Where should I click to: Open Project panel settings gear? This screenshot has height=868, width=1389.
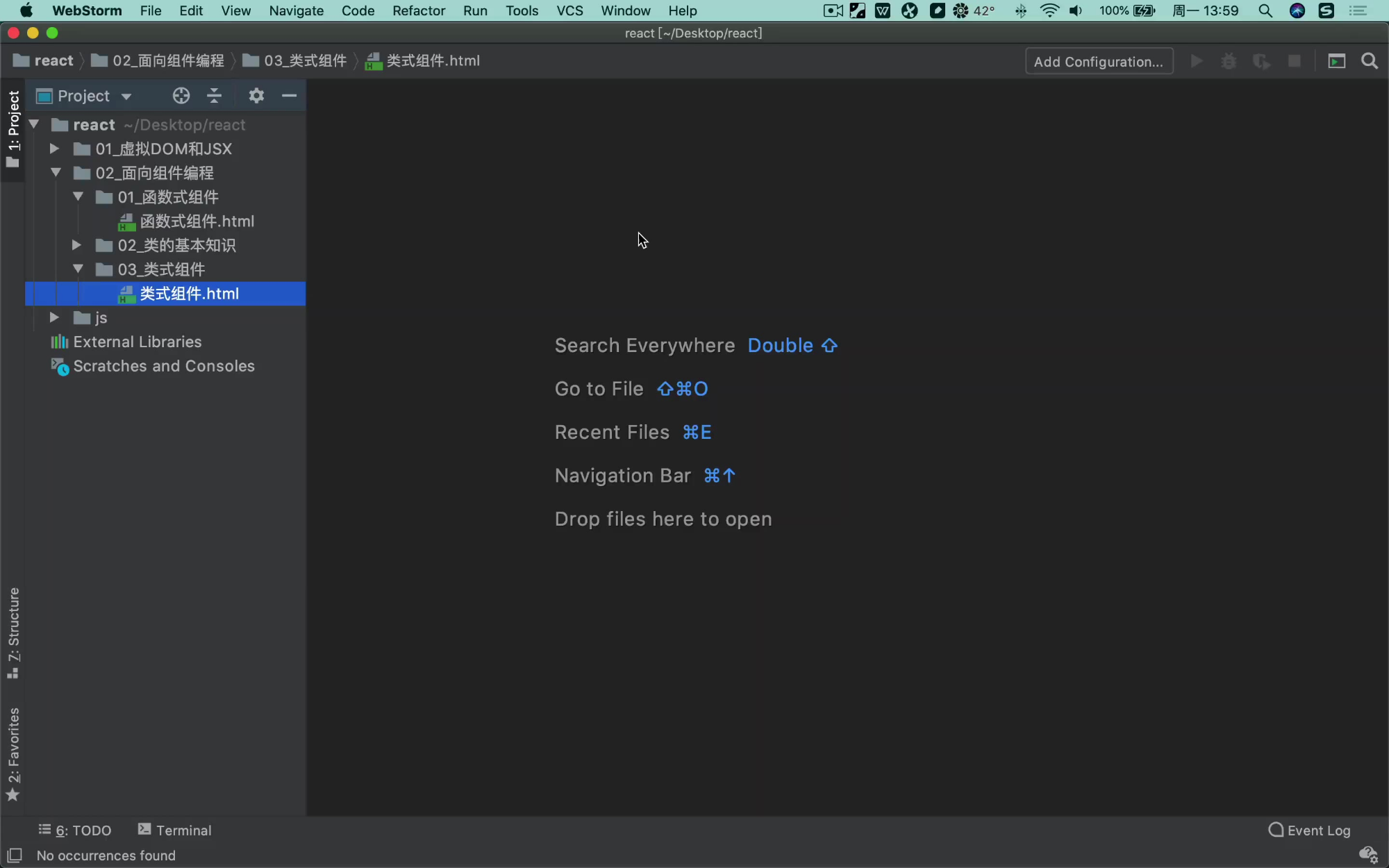(256, 96)
